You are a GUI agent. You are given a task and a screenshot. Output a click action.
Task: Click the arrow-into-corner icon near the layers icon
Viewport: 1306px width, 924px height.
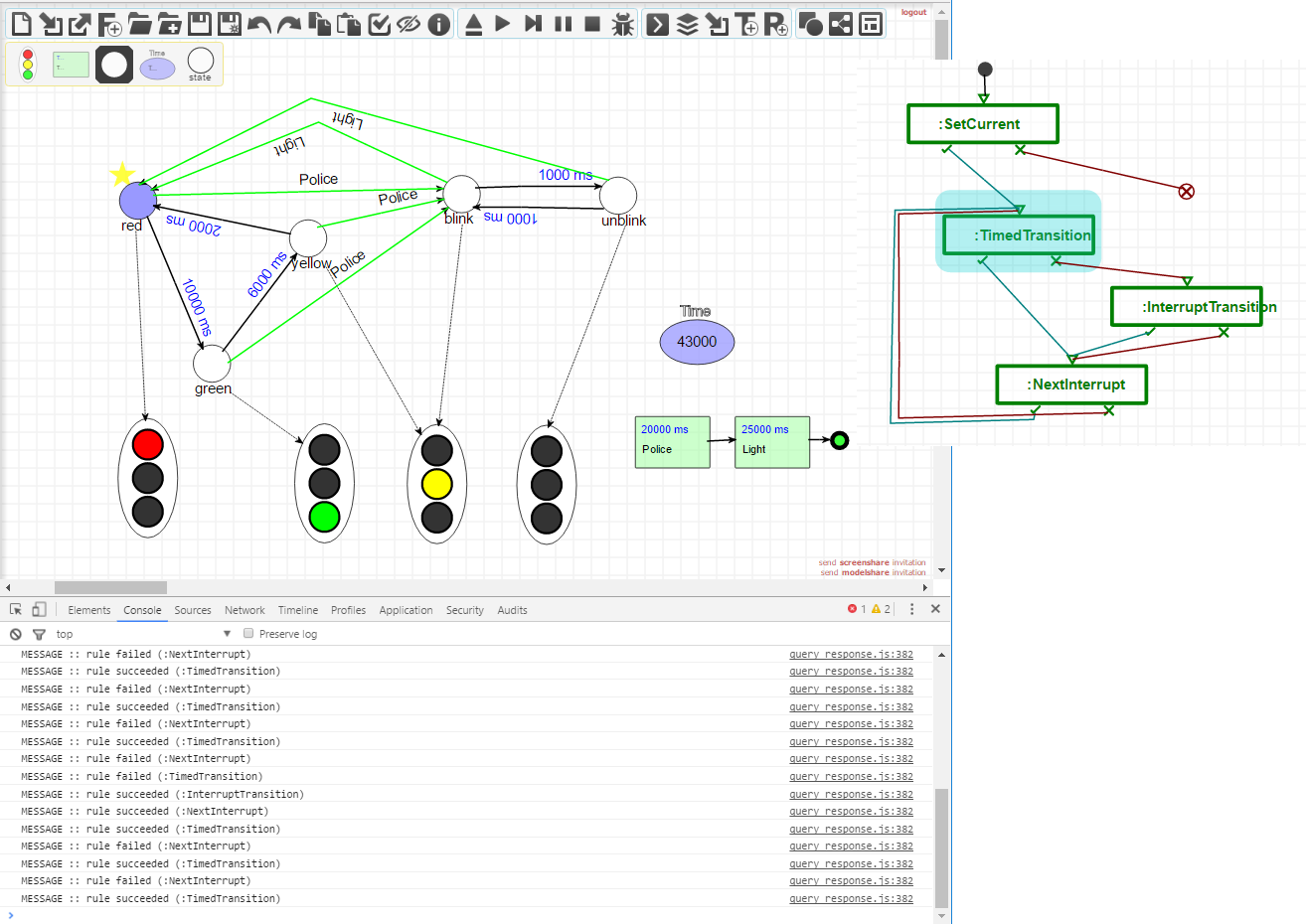coord(718,24)
